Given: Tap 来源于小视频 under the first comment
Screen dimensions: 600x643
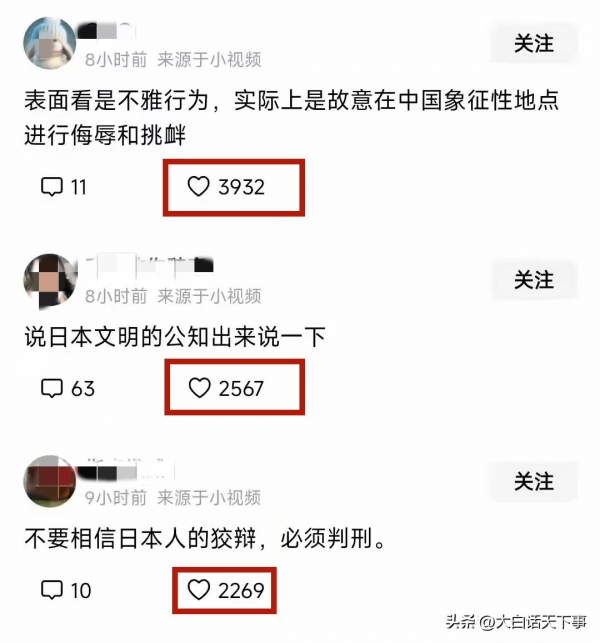Looking at the screenshot, I should [209, 60].
